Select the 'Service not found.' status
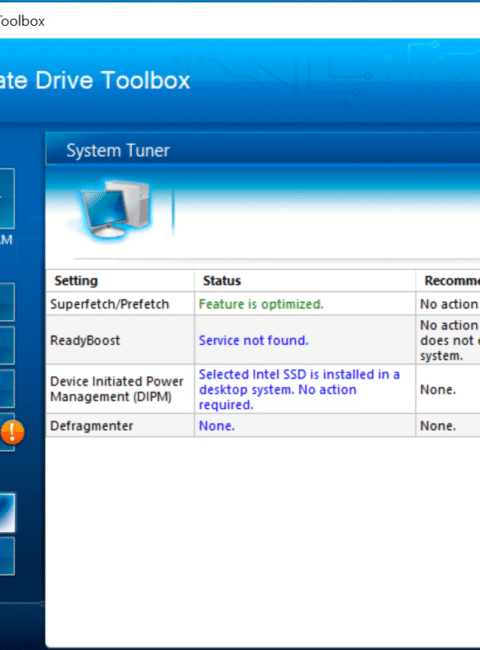Viewport: 480px width, 650px height. pyautogui.click(x=254, y=340)
